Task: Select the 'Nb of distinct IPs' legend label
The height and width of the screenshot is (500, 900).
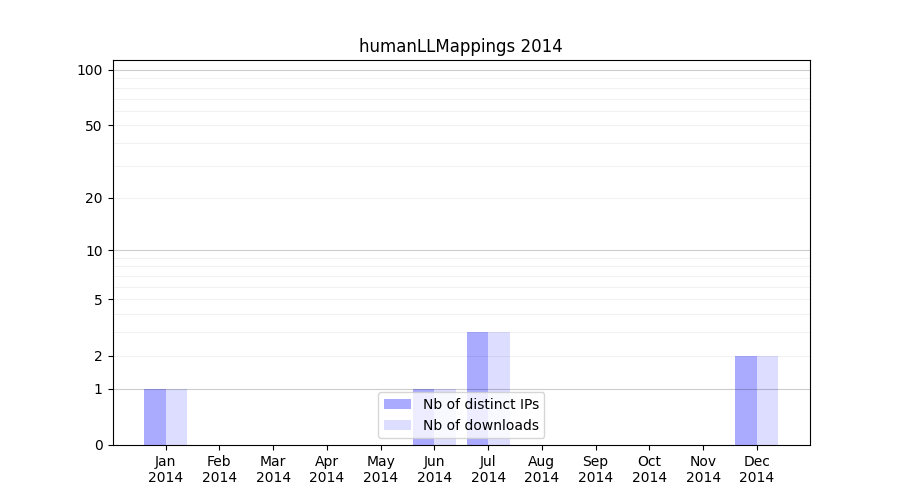Action: [x=481, y=404]
